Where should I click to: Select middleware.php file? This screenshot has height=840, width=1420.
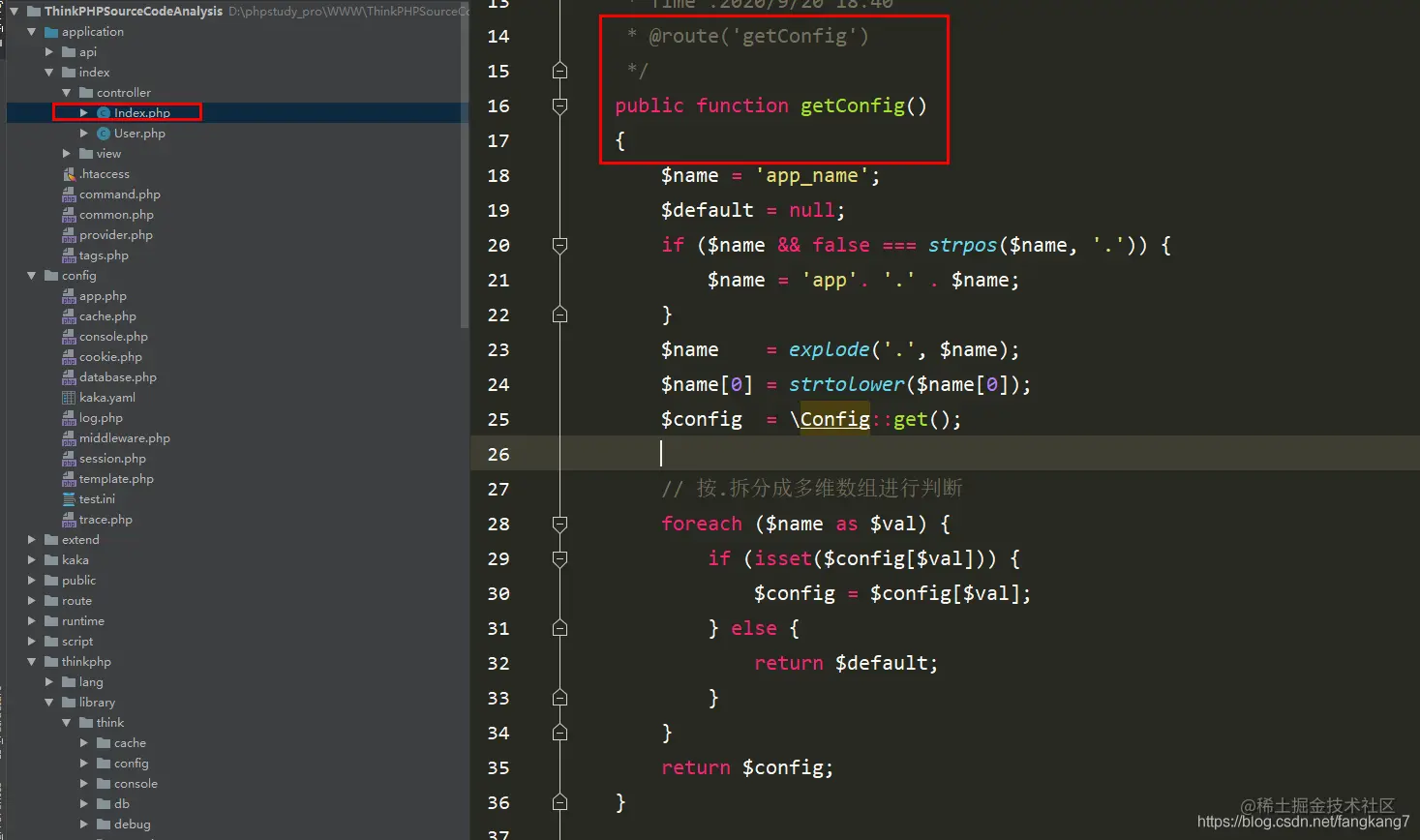point(124,438)
